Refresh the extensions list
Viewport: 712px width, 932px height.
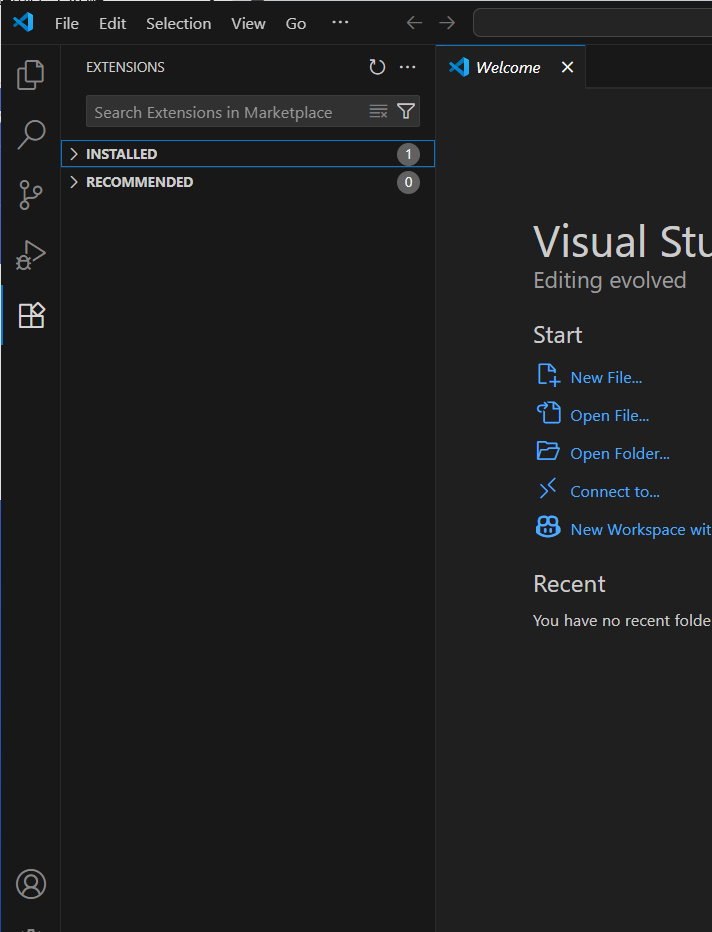coord(377,67)
